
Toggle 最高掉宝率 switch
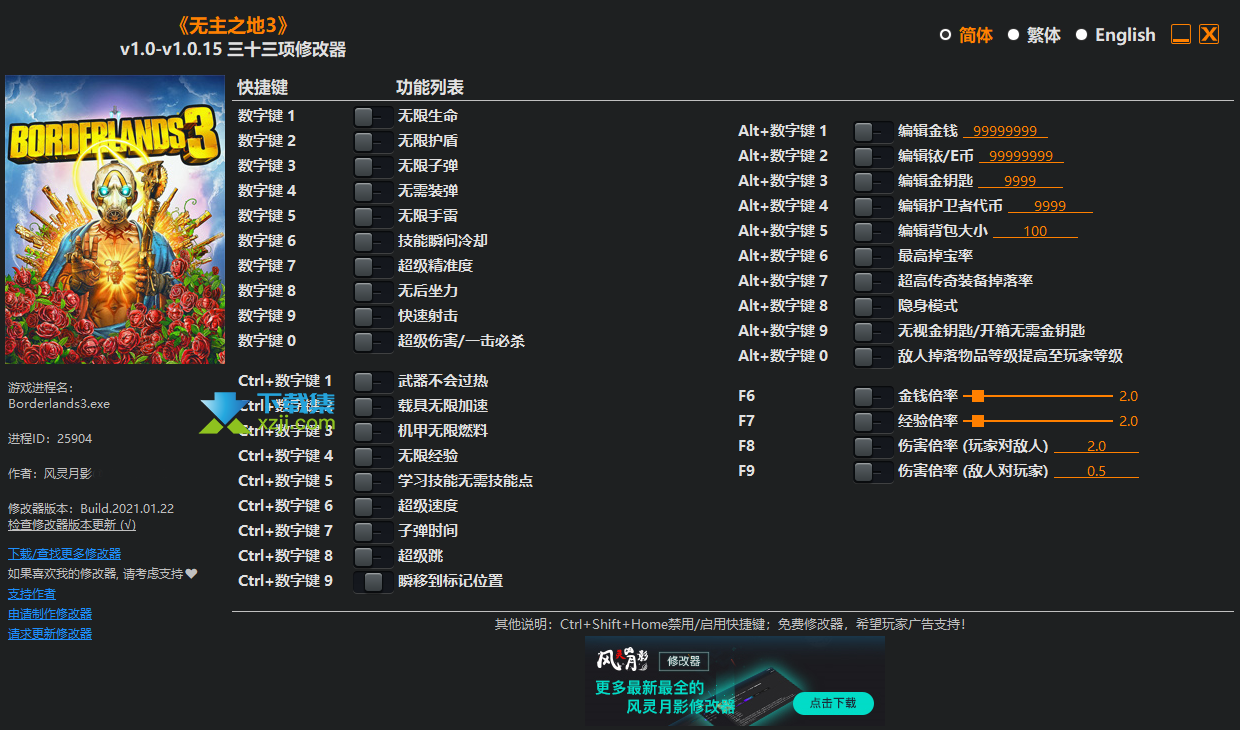pyautogui.click(x=873, y=256)
